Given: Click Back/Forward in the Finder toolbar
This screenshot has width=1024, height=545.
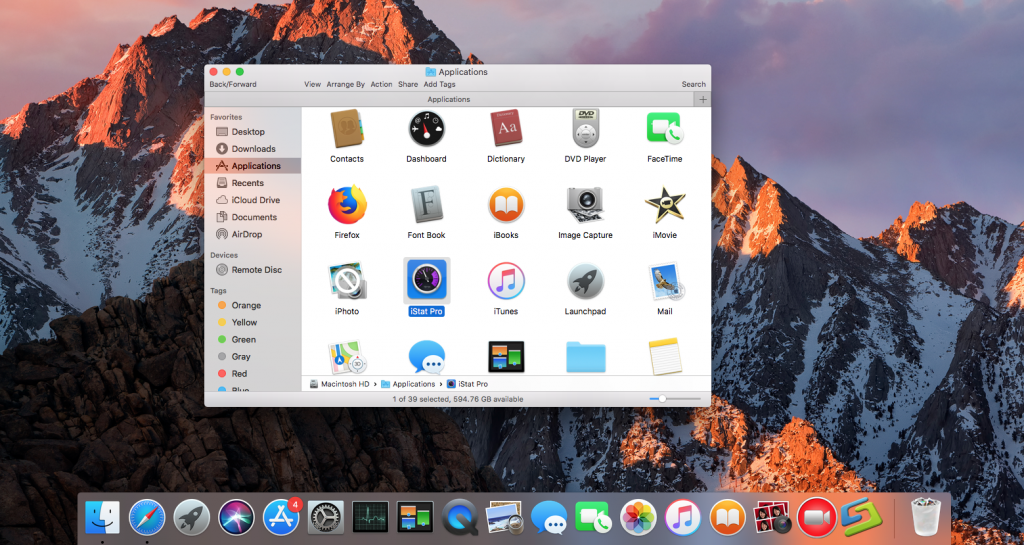Looking at the screenshot, I should click(x=233, y=84).
